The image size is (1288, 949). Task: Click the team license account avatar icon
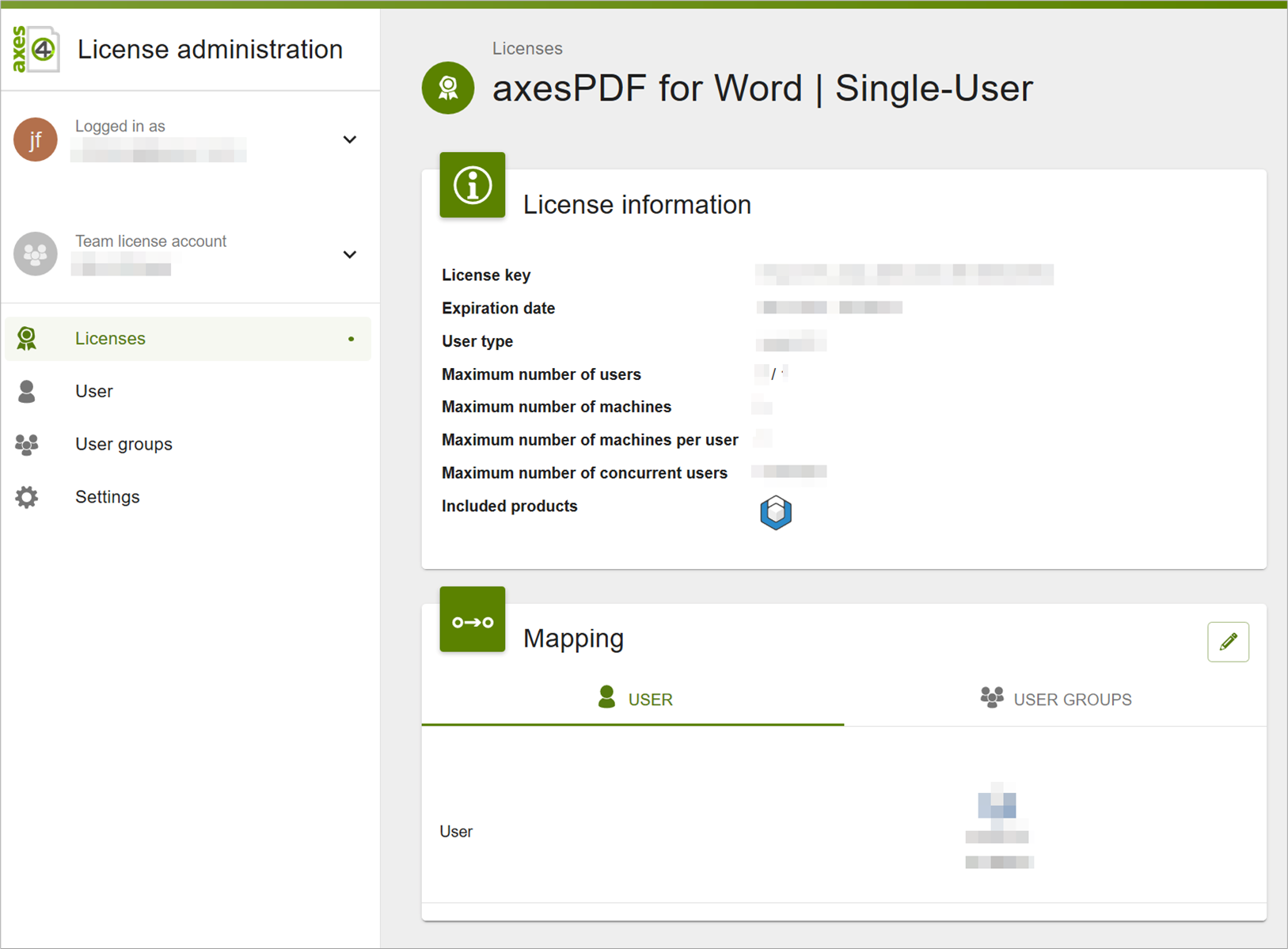click(36, 254)
